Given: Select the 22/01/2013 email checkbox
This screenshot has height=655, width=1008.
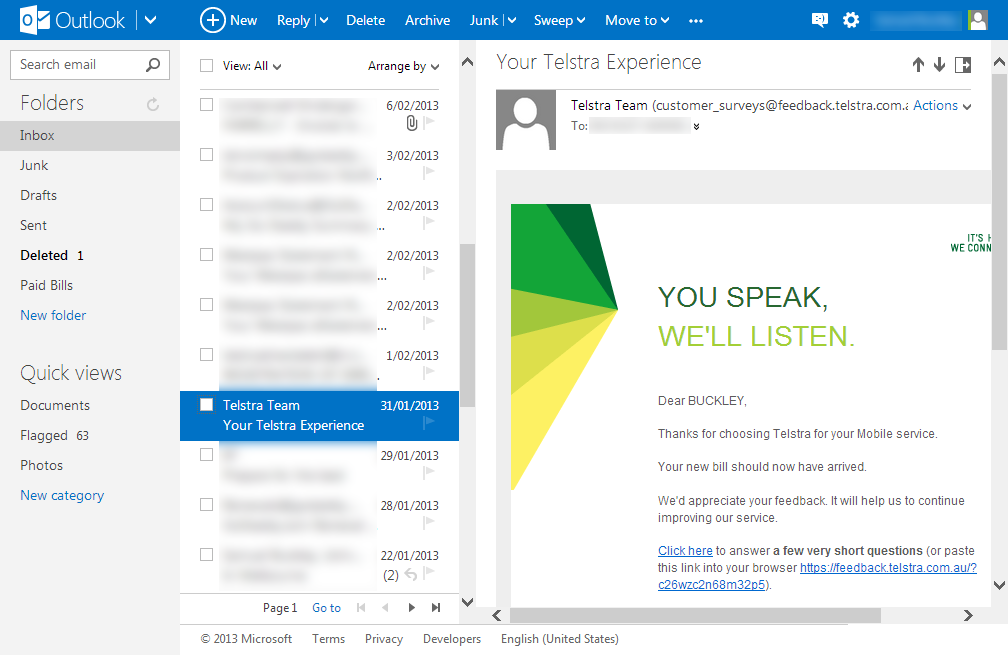Looking at the screenshot, I should pyautogui.click(x=206, y=555).
